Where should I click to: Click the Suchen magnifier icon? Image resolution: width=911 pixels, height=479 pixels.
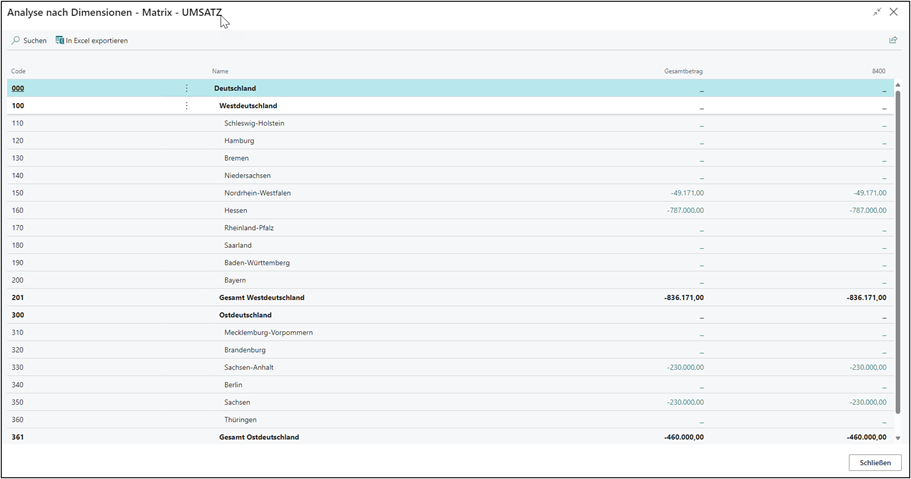pos(16,40)
